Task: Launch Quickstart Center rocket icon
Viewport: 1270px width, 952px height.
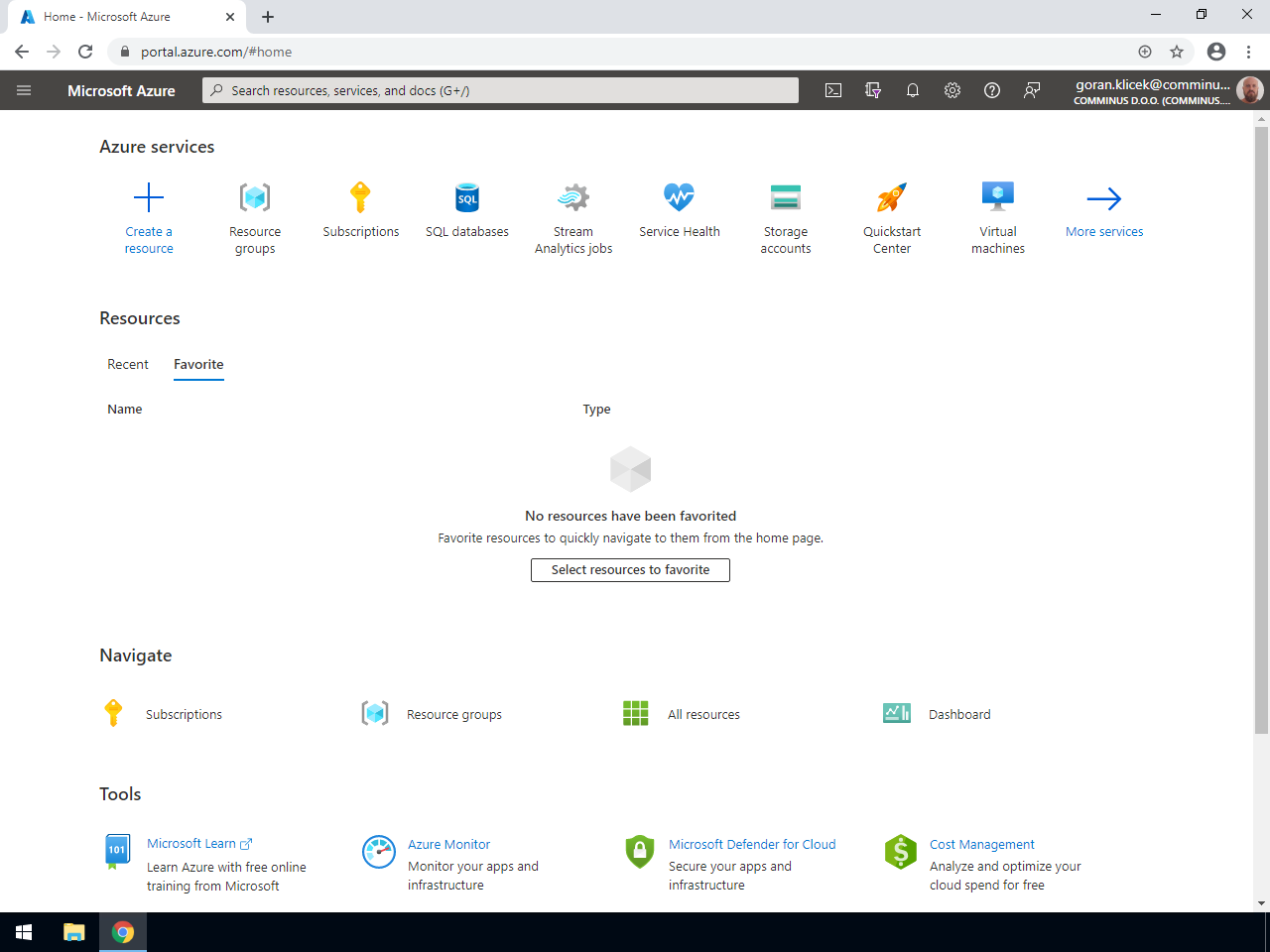Action: point(892,197)
